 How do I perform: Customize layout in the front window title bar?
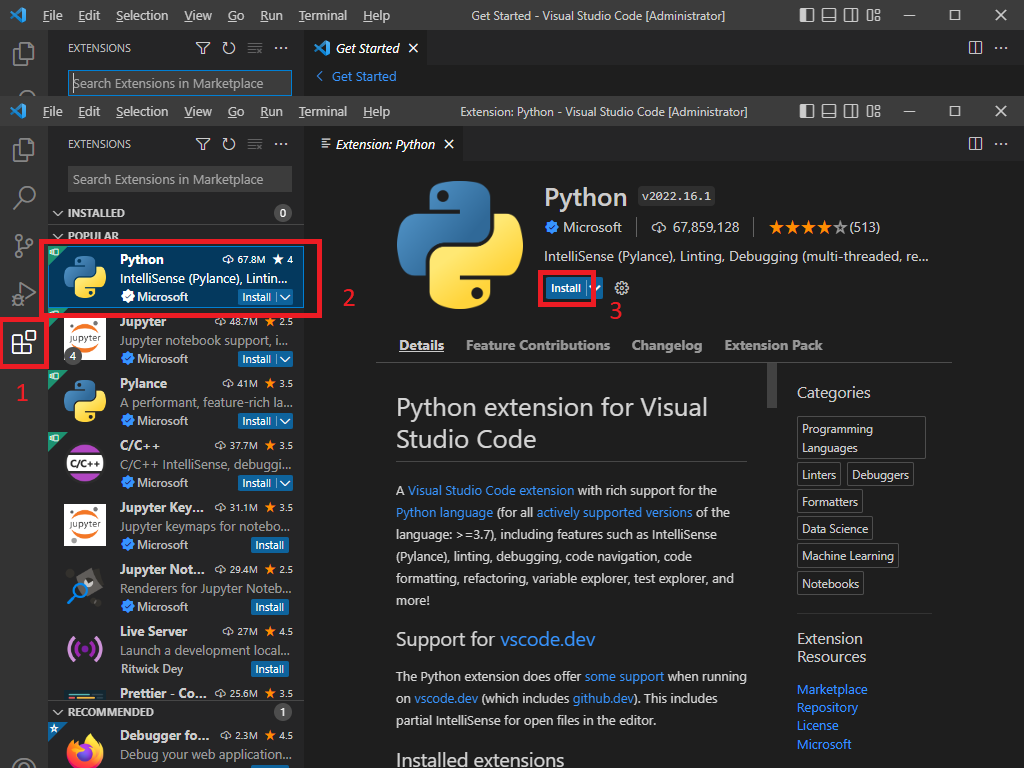[x=873, y=111]
